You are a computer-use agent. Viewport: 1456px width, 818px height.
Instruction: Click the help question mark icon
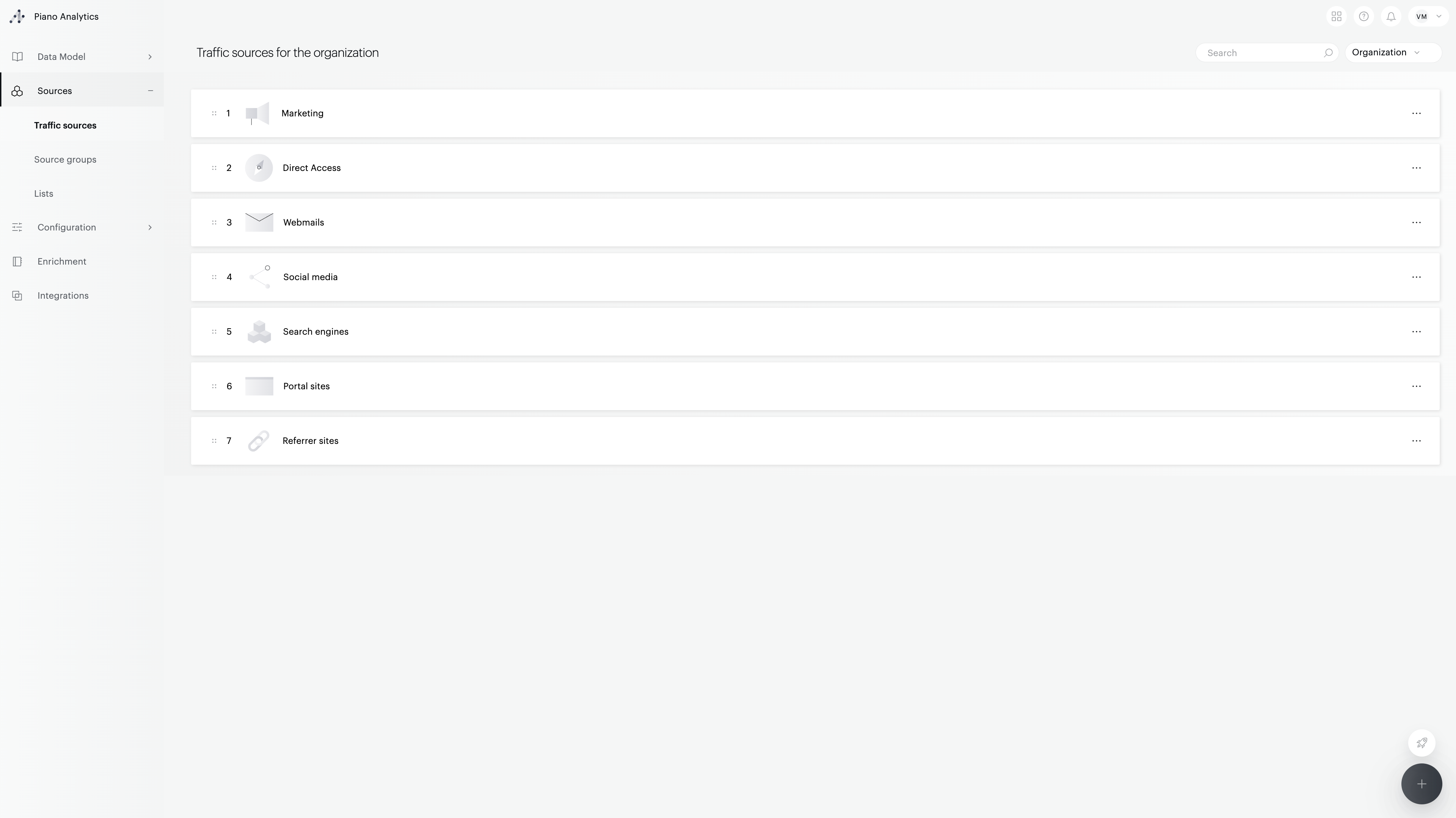click(1364, 16)
